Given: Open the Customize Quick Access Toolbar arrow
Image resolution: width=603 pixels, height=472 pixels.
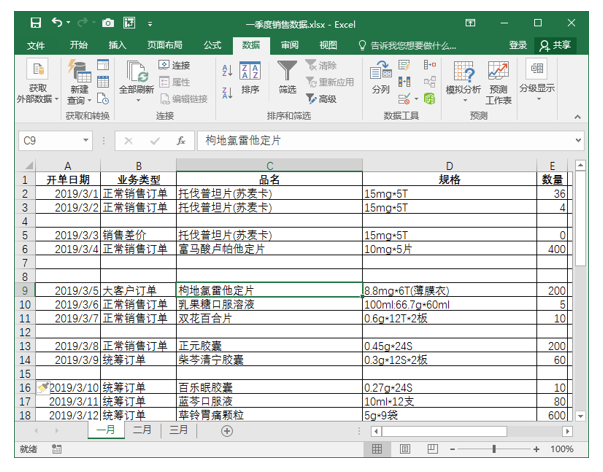Looking at the screenshot, I should click(150, 24).
